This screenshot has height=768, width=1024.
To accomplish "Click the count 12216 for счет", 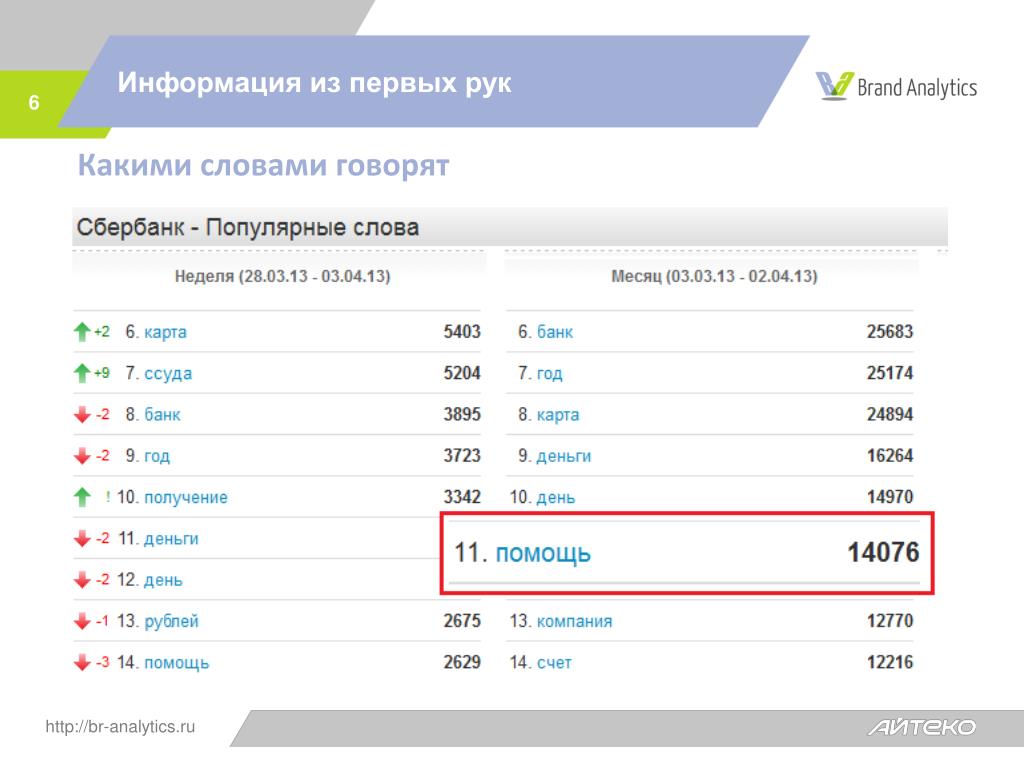I will pyautogui.click(x=889, y=662).
